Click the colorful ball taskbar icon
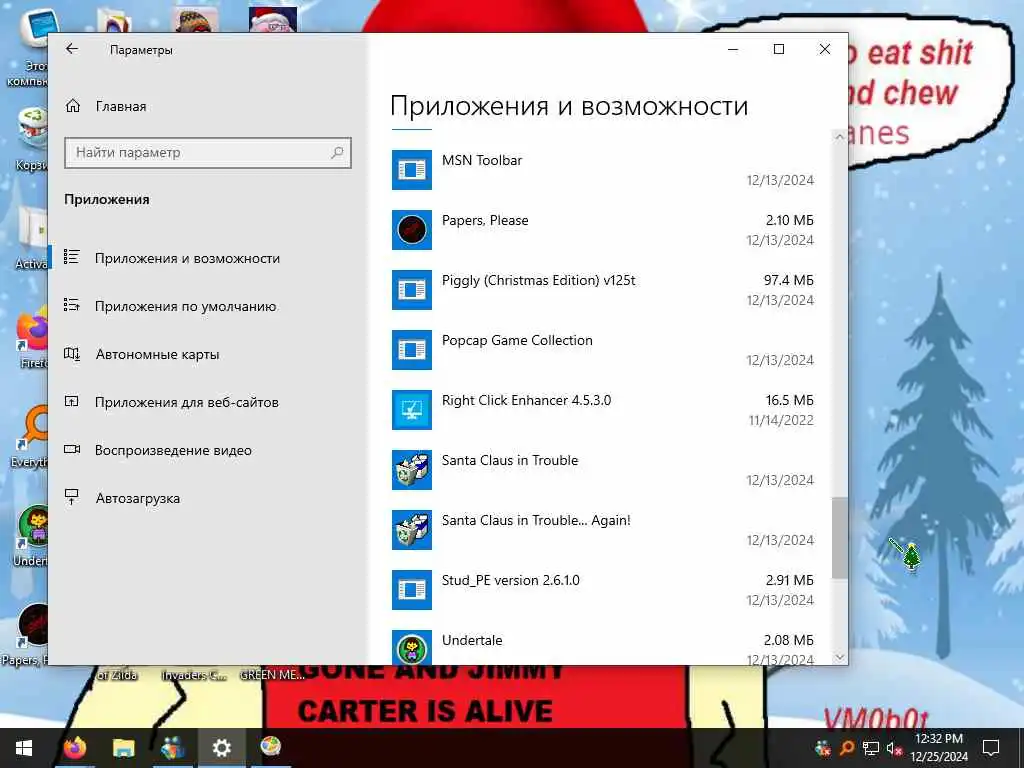This screenshot has height=768, width=1024. 270,746
